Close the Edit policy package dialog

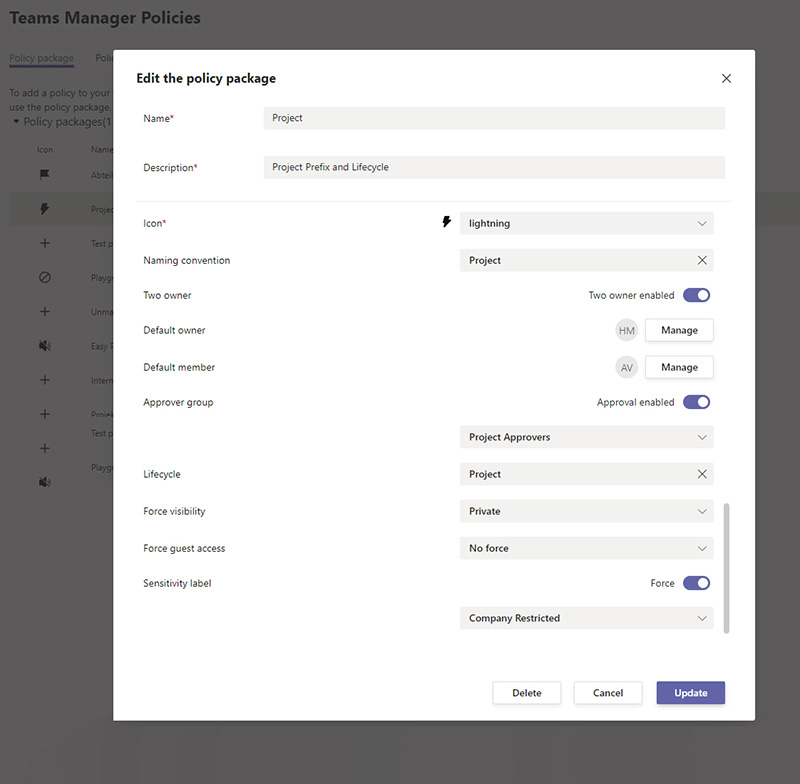tap(726, 79)
